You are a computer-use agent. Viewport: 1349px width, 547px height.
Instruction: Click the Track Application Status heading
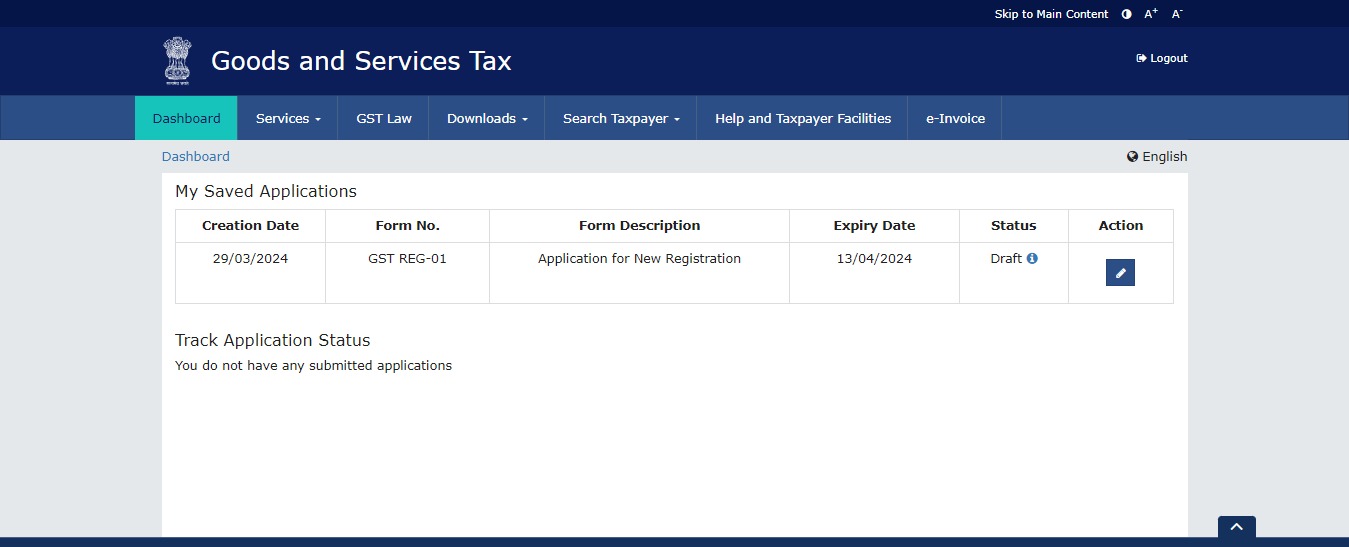tap(272, 340)
